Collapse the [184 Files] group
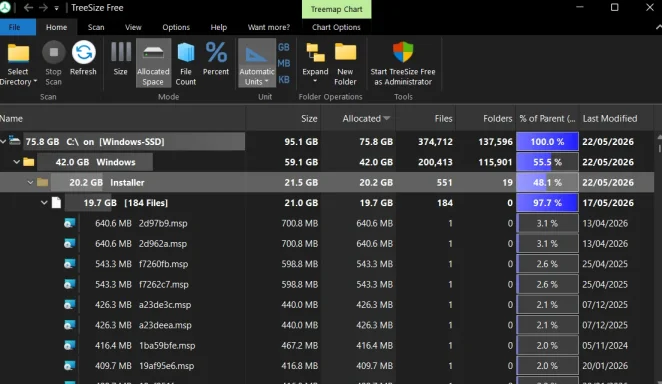662x384 pixels. (44, 203)
